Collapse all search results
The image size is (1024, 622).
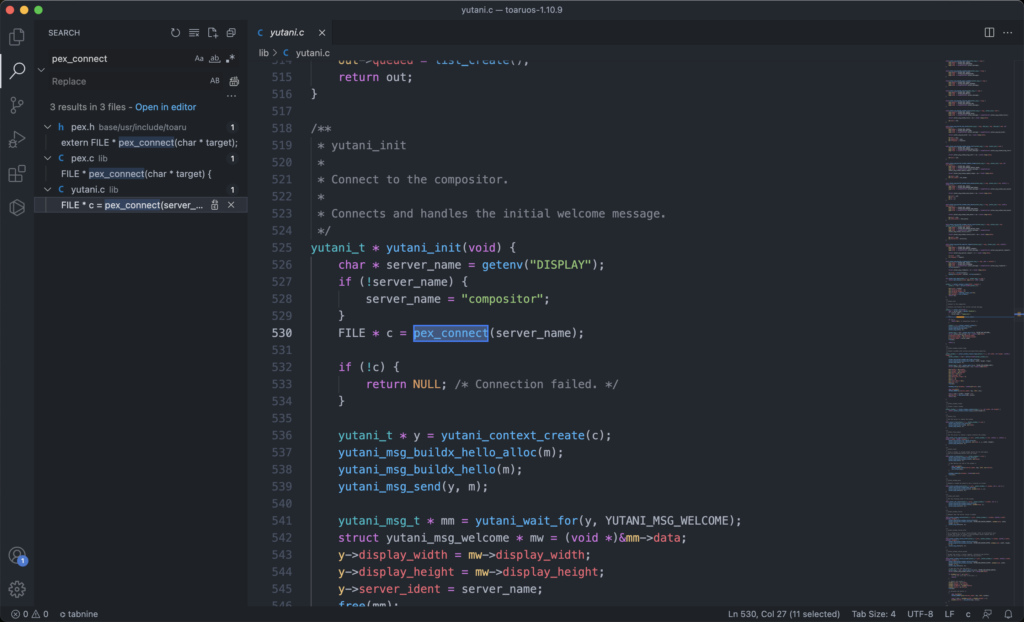point(231,33)
